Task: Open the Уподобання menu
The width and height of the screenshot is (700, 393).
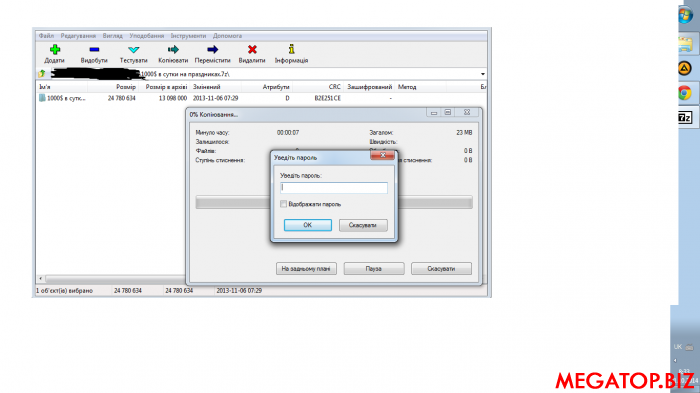Action: 146,36
